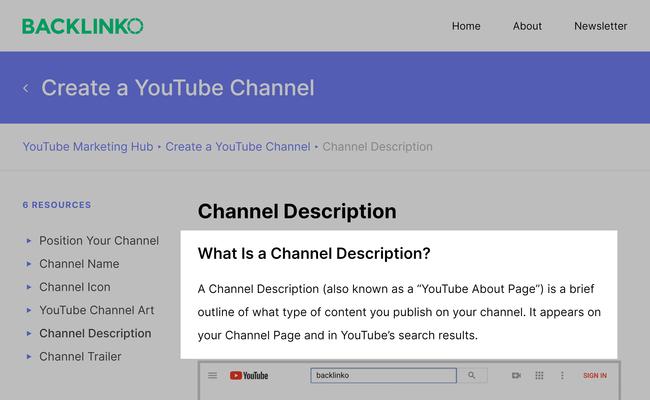
Task: Click the Channel Description page heading
Action: [297, 211]
